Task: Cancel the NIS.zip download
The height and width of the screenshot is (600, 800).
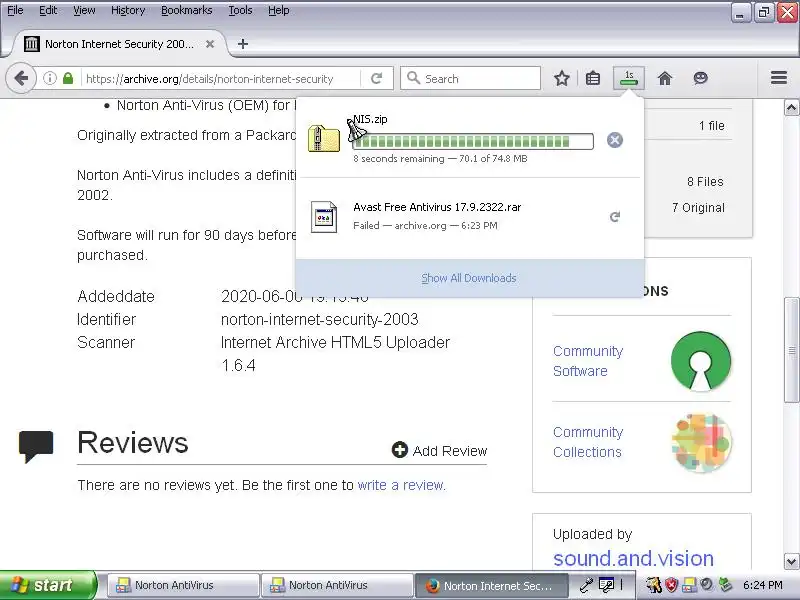Action: point(615,140)
